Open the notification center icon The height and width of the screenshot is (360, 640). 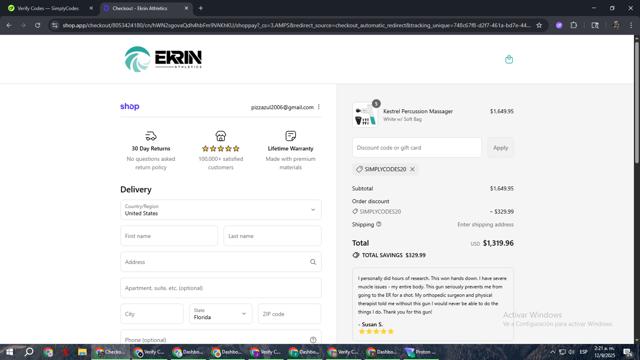pyautogui.click(x=628, y=352)
